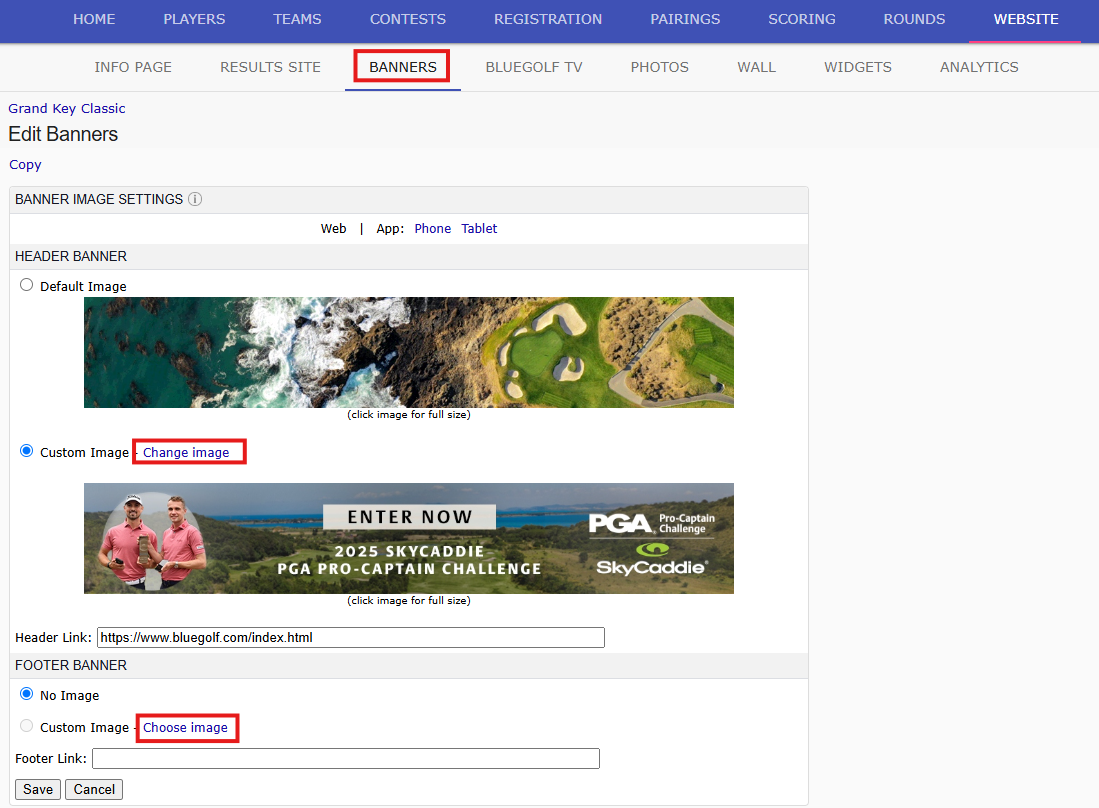Click the Save button

[38, 790]
